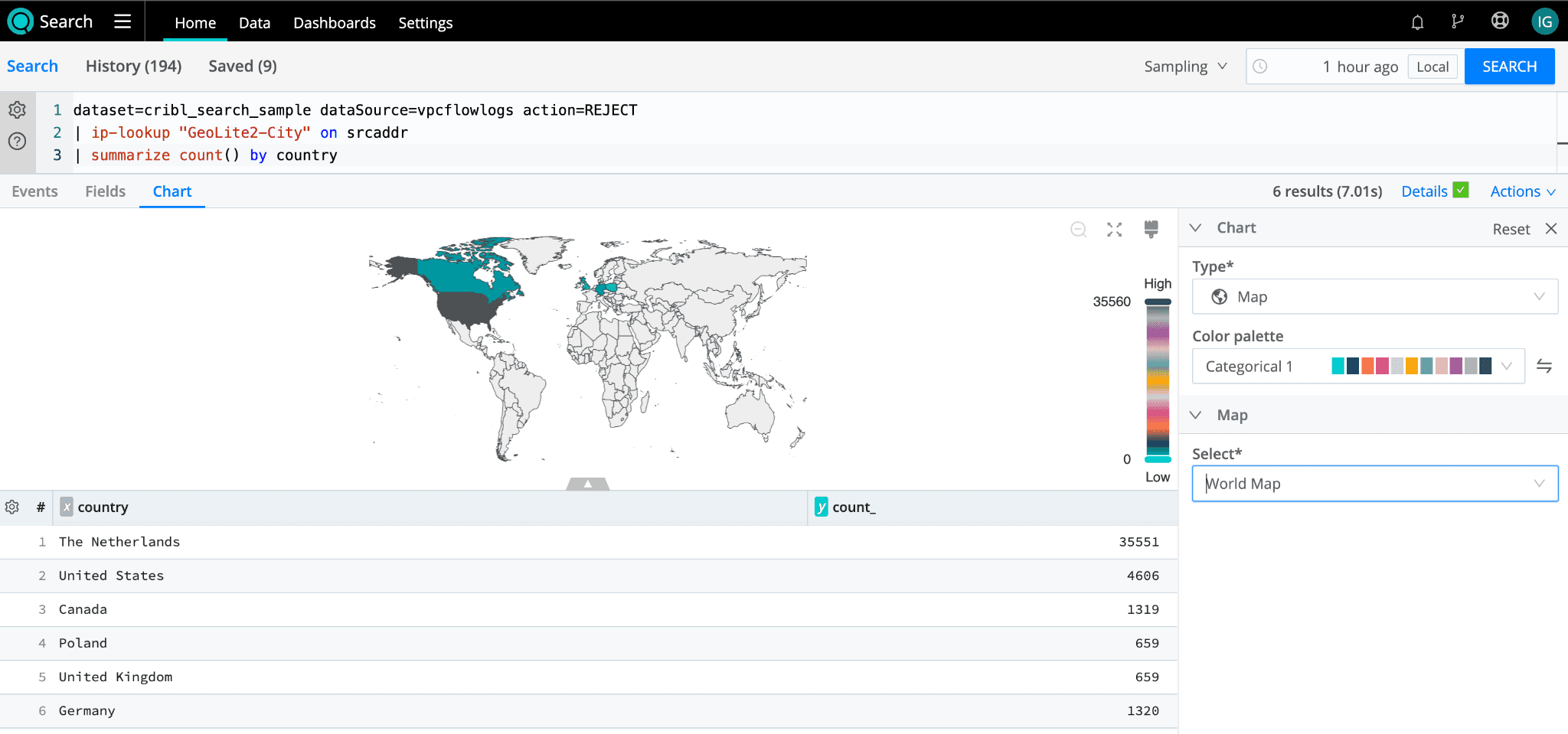Open query editor settings gear

(17, 110)
